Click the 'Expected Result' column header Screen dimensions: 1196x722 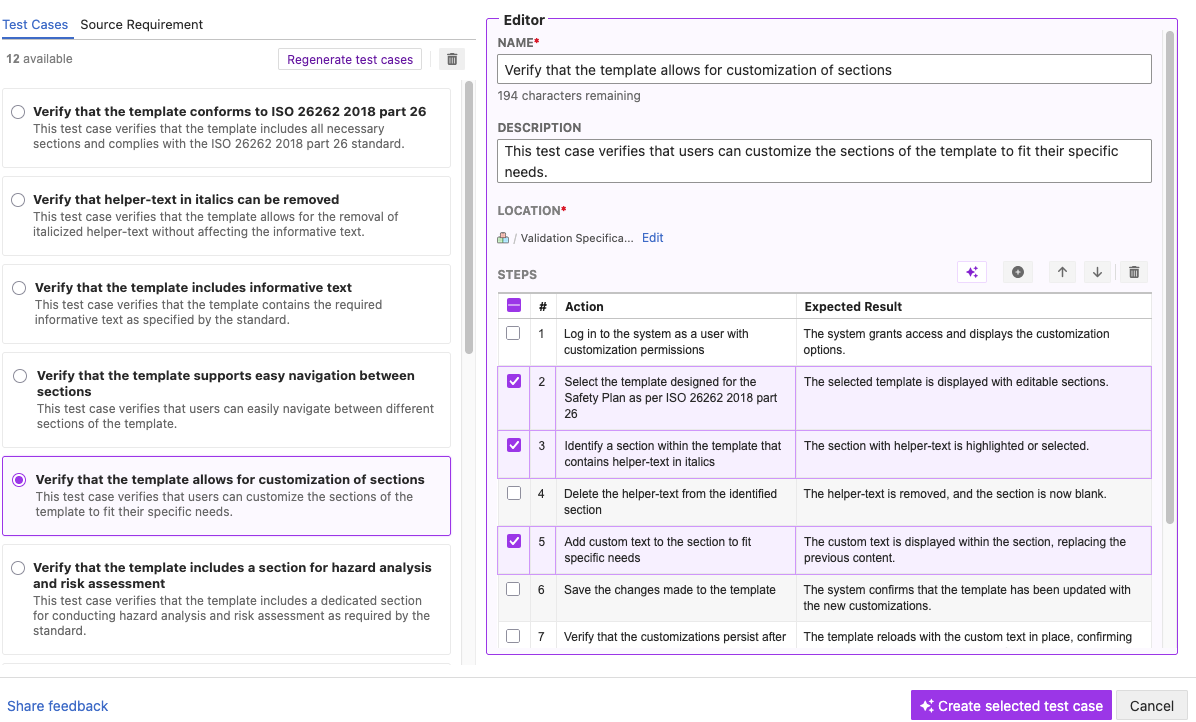coord(853,306)
